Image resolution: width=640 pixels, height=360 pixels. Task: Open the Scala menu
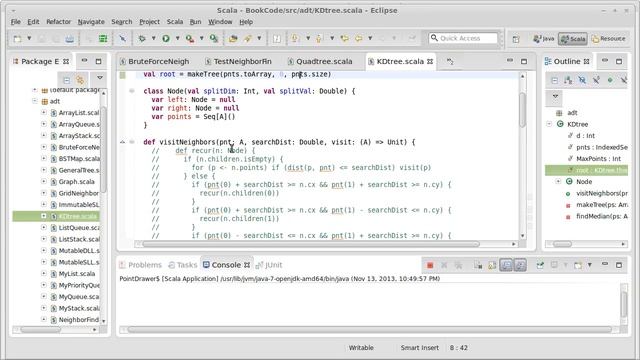point(175,22)
